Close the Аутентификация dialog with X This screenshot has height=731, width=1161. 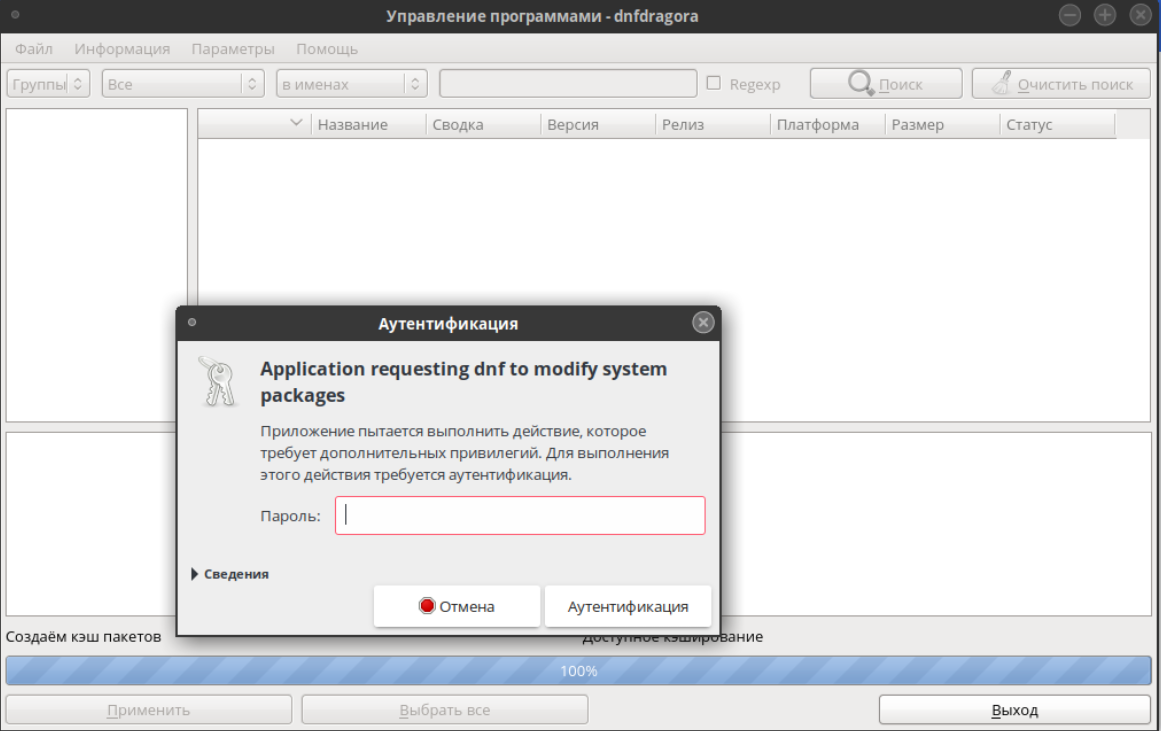pos(703,322)
